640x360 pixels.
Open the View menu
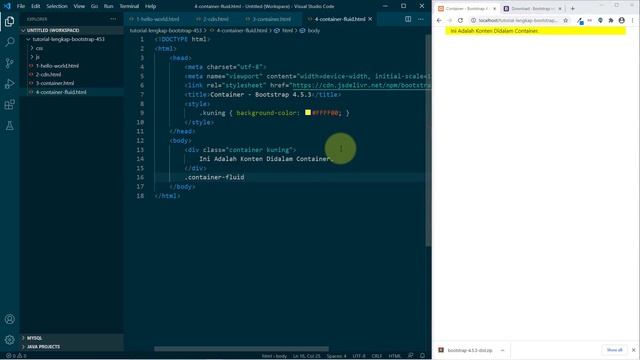coord(79,6)
